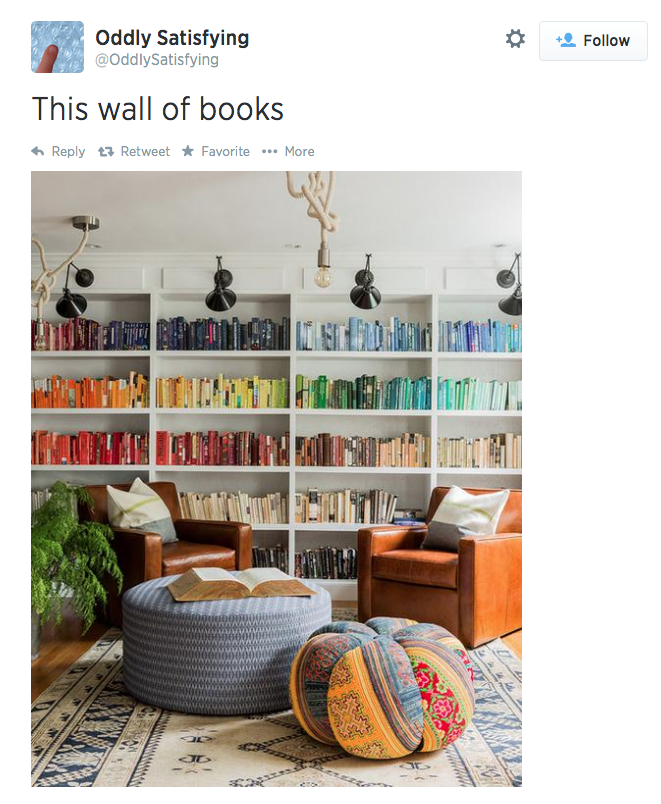Click the hanging rope light bulb in photo

tap(323, 277)
